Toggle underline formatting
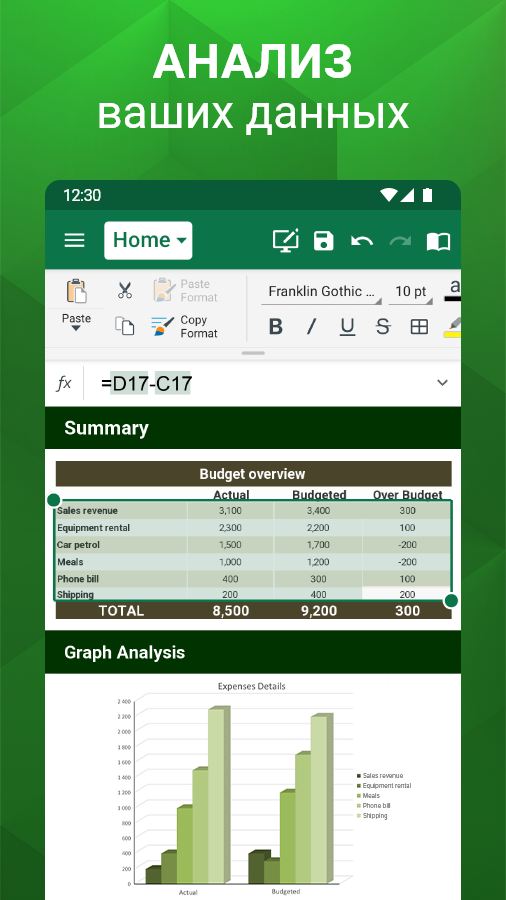 (347, 327)
